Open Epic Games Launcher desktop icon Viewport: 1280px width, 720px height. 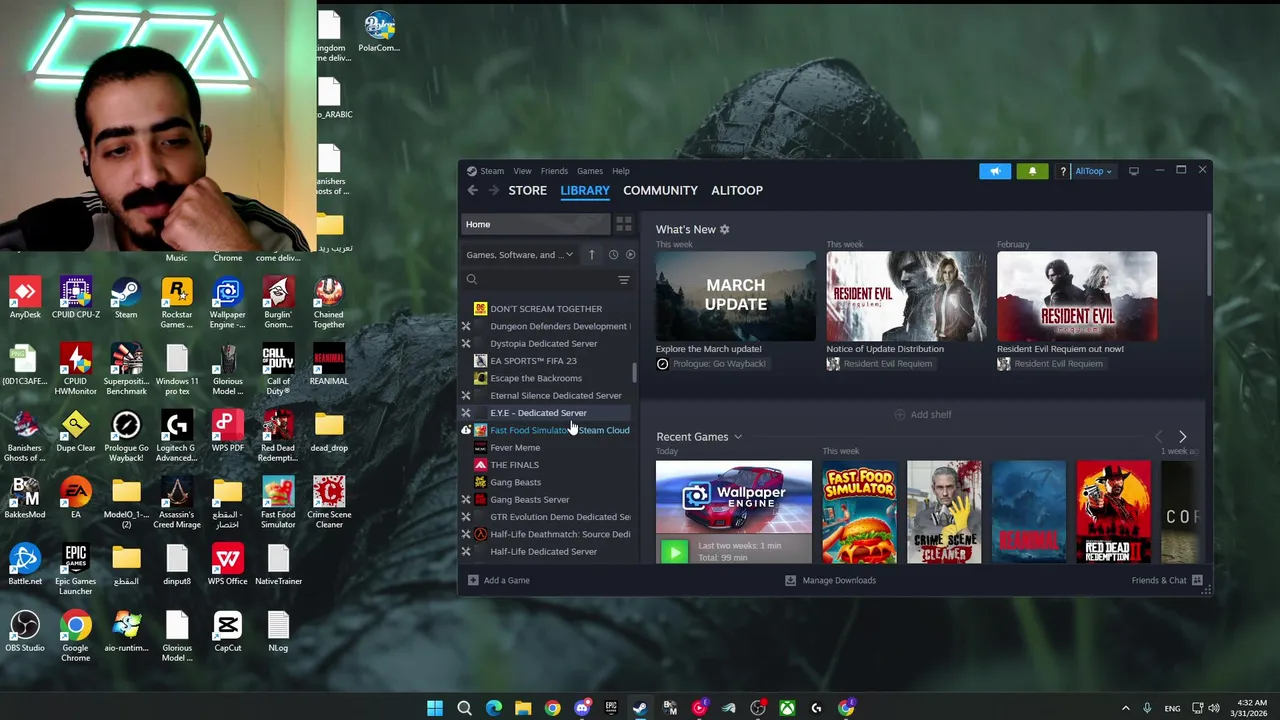tap(75, 569)
